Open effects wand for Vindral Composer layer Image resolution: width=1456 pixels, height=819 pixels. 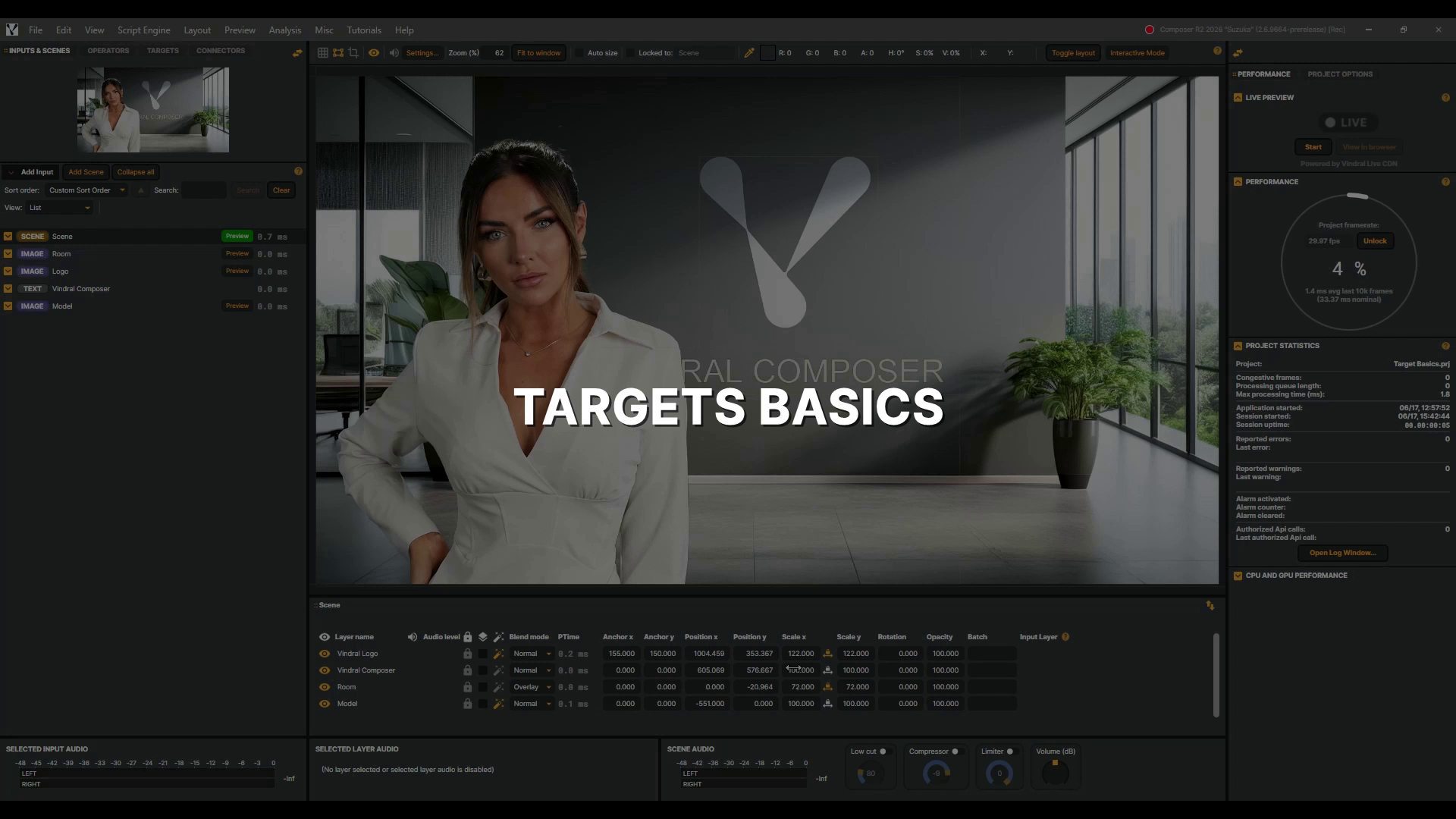click(x=498, y=670)
